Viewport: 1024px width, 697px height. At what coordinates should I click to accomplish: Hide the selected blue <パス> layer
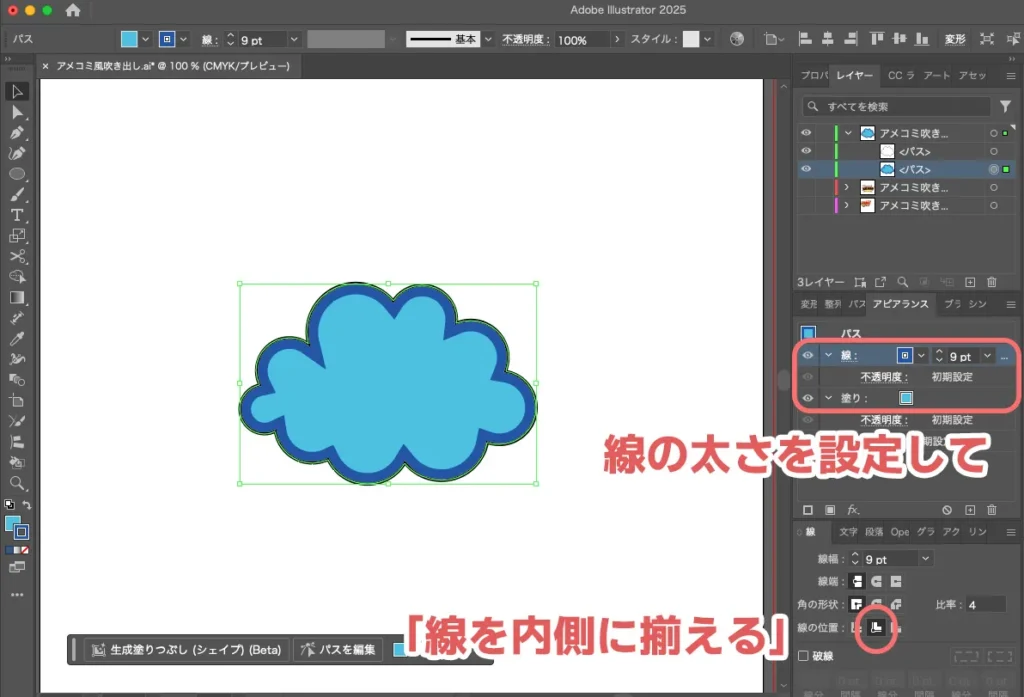pos(806,168)
